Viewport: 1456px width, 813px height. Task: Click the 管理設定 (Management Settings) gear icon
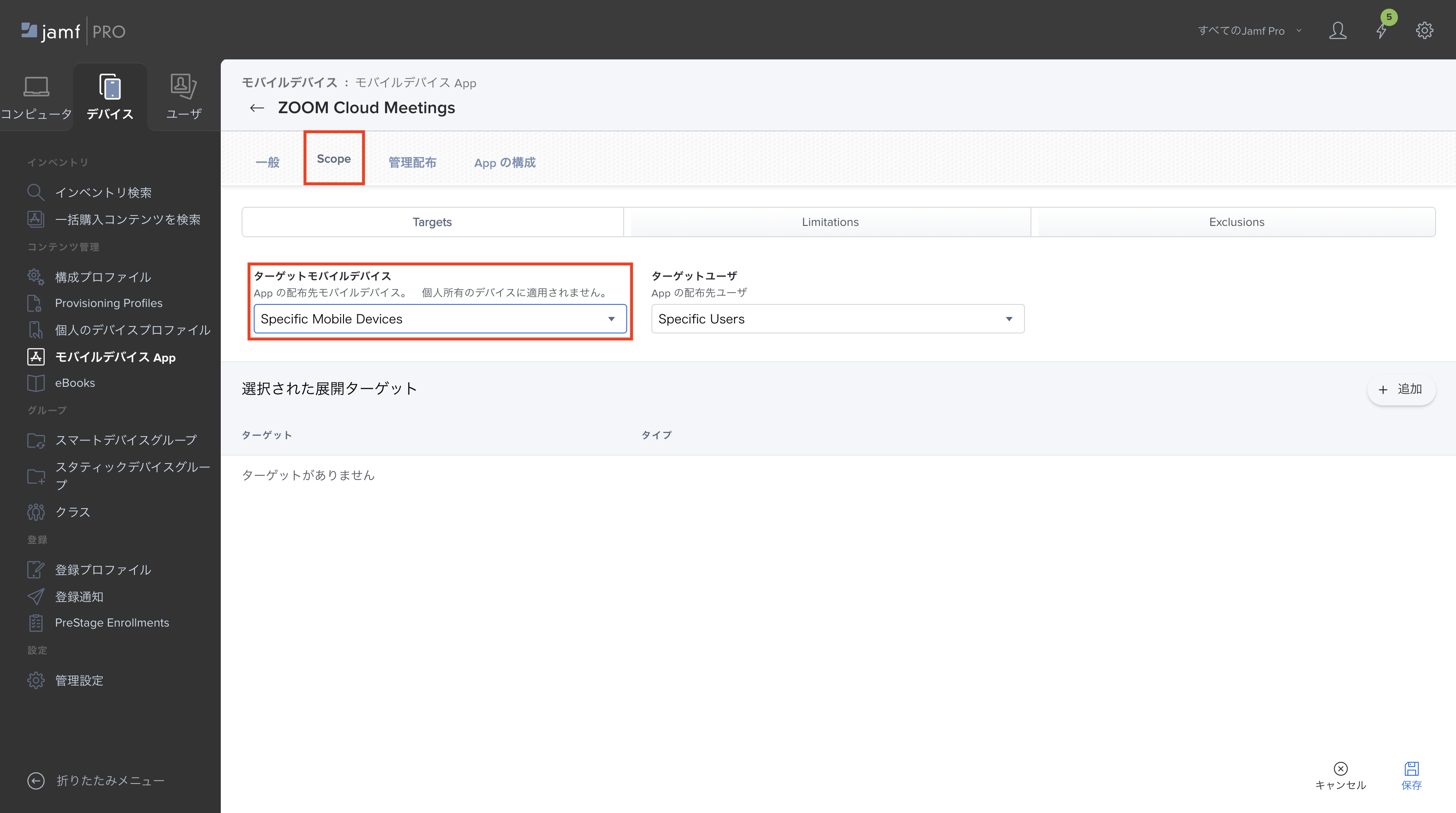click(x=35, y=681)
